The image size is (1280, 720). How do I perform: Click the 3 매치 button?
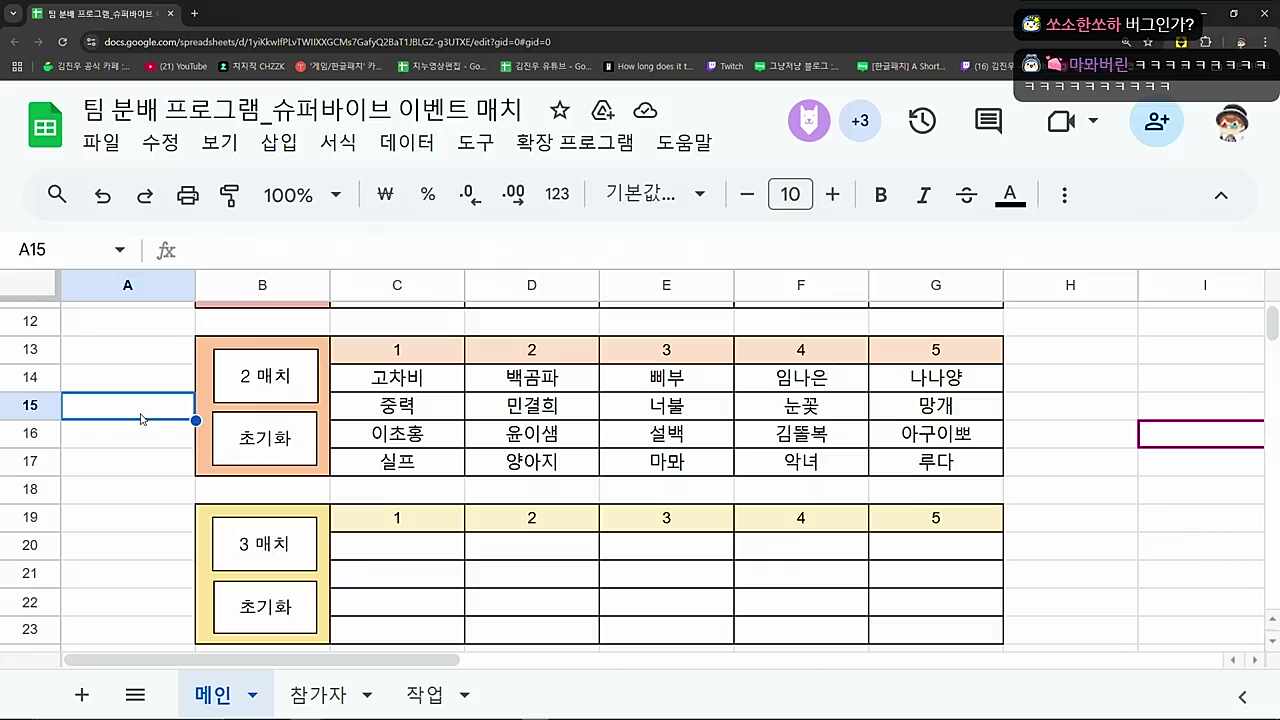(265, 544)
